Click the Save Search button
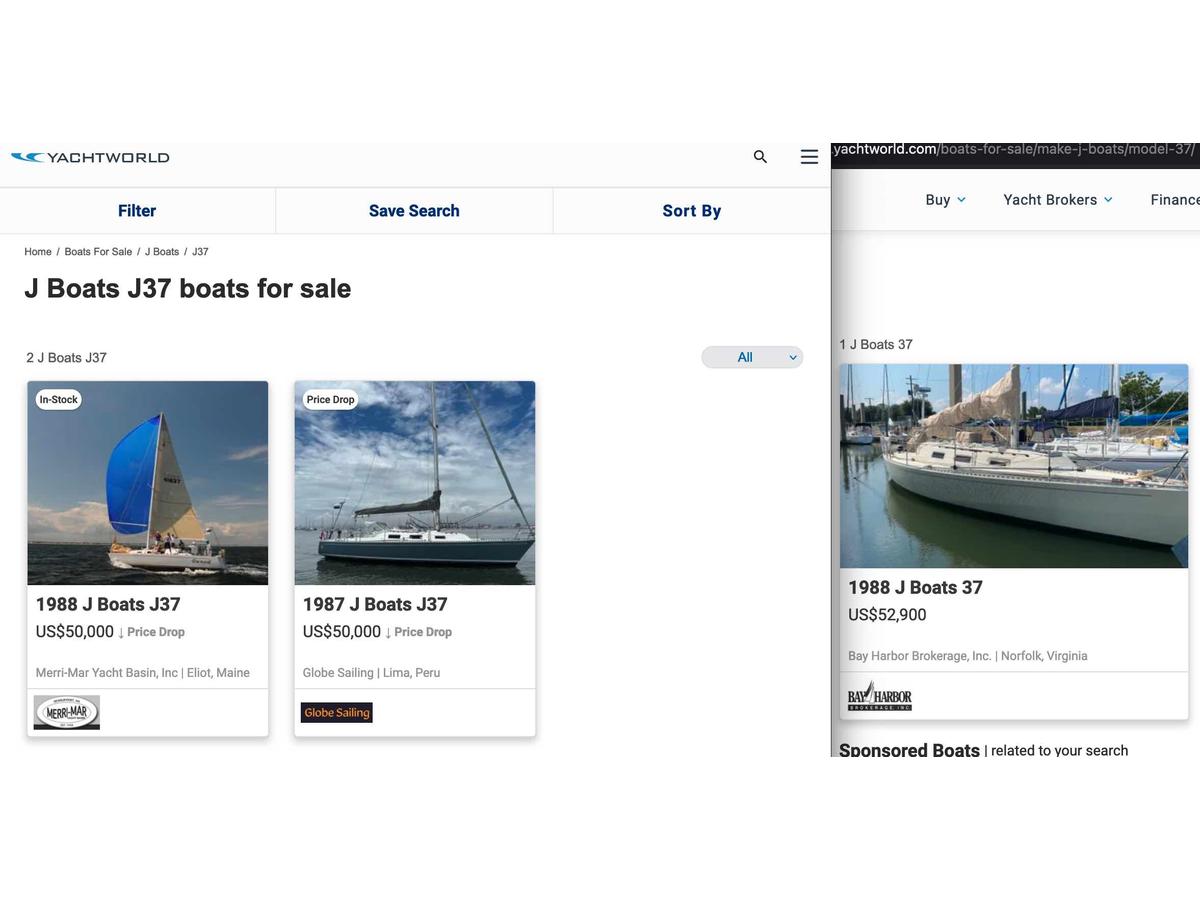Image resolution: width=1200 pixels, height=900 pixels. tap(414, 211)
